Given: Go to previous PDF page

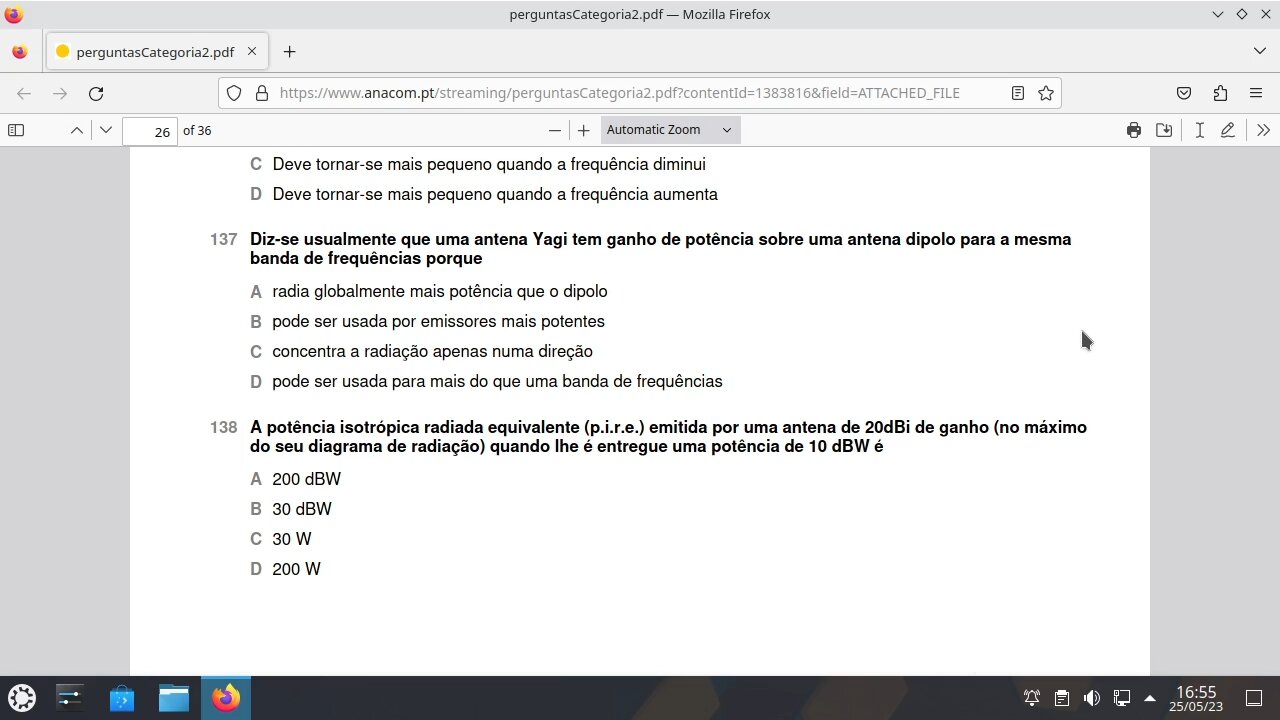Looking at the screenshot, I should [x=76, y=130].
